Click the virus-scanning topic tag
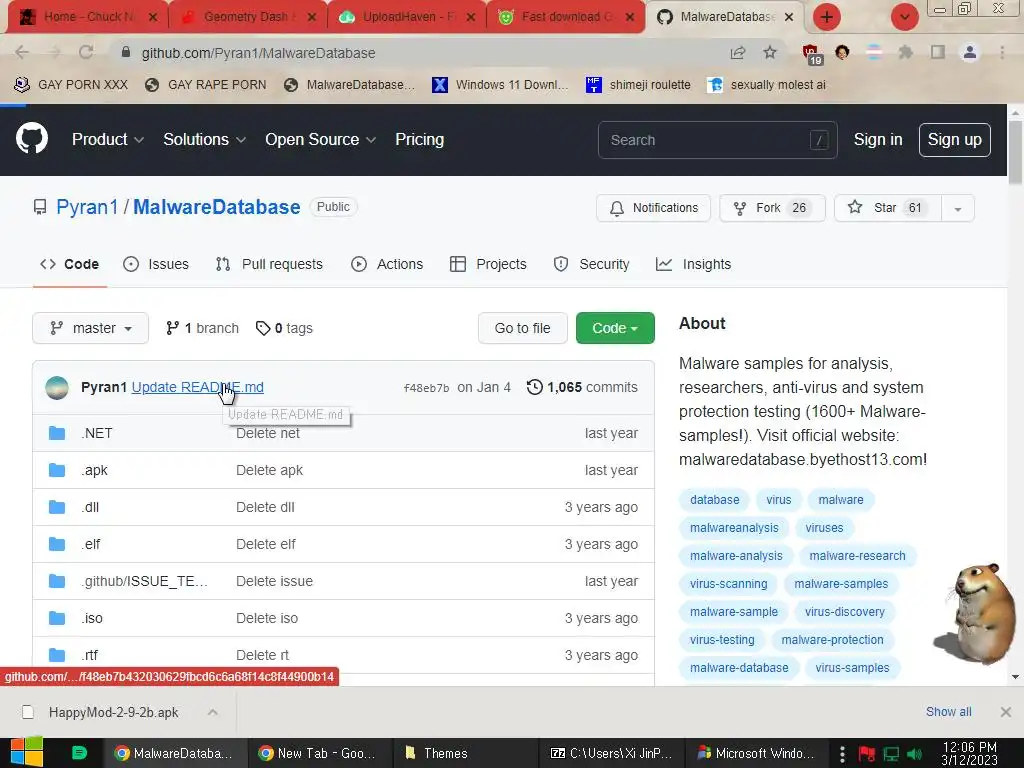Image resolution: width=1024 pixels, height=768 pixels. pyautogui.click(x=728, y=584)
